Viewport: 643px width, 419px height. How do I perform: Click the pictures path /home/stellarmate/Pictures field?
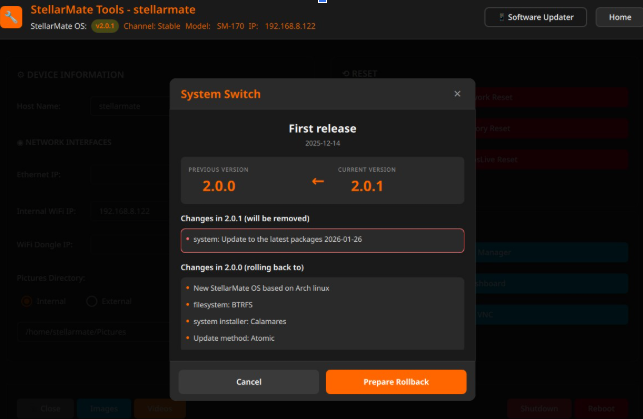93,332
